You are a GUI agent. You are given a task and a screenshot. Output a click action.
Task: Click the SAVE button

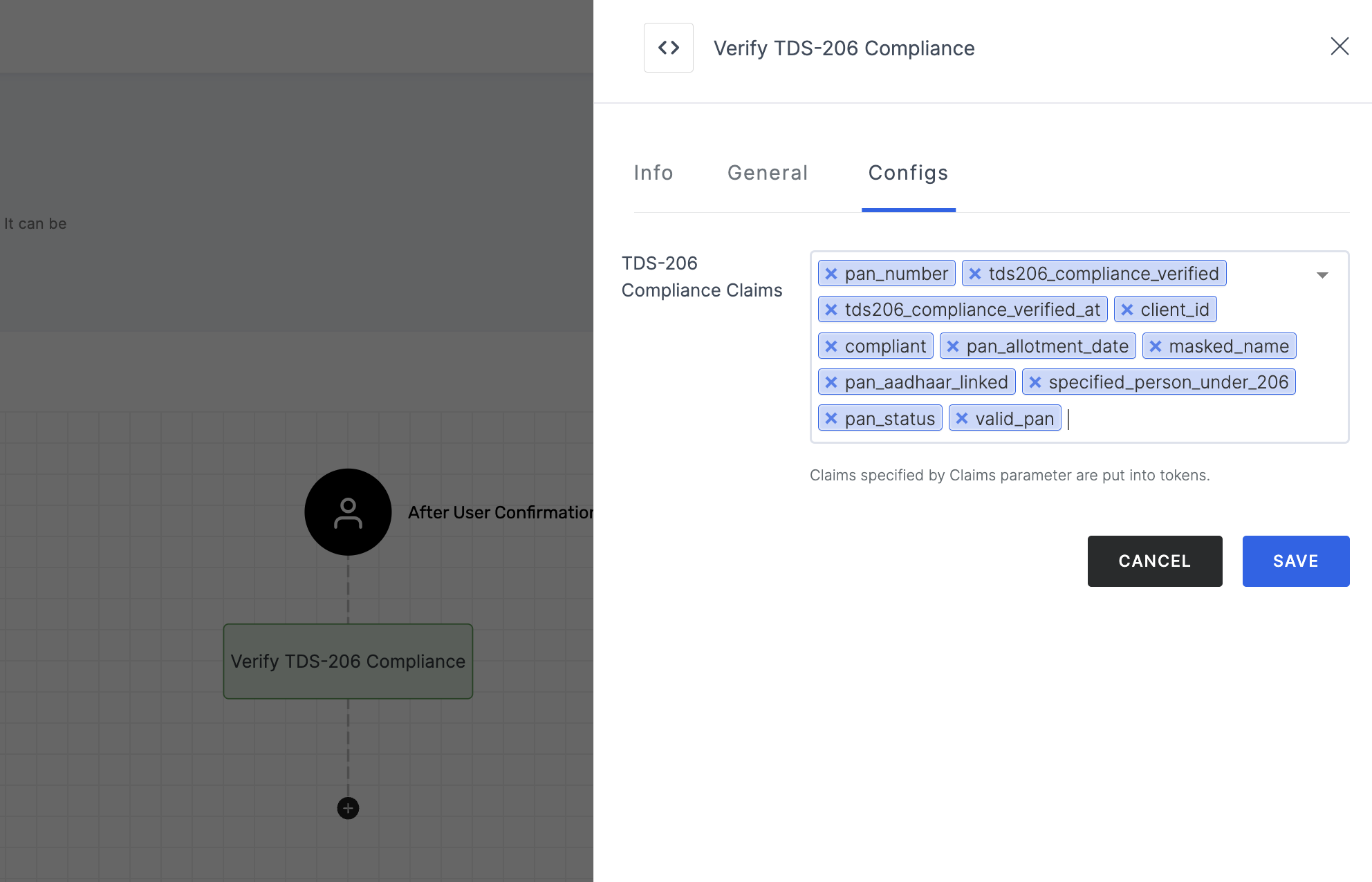pos(1296,561)
